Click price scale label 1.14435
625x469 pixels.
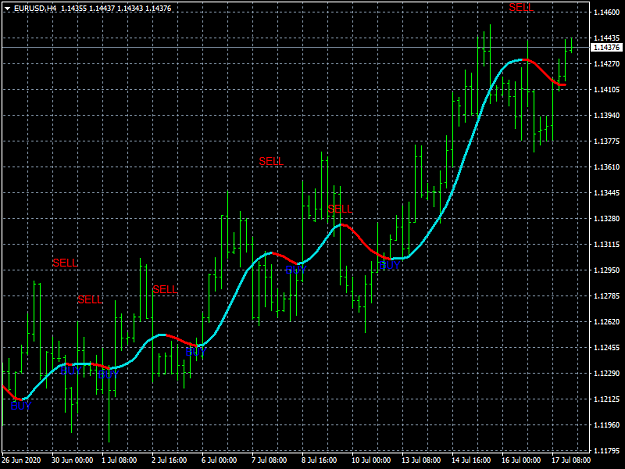[x=607, y=38]
